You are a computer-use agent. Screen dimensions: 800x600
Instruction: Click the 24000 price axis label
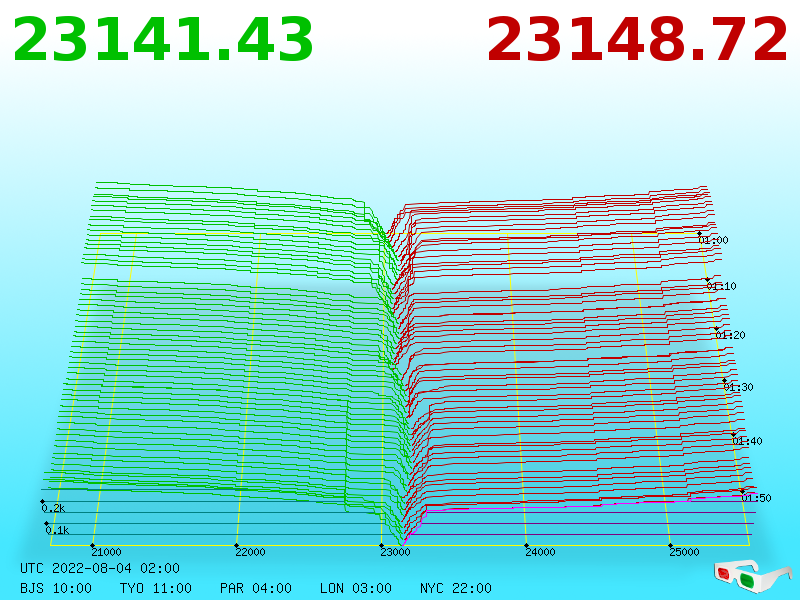click(x=540, y=552)
